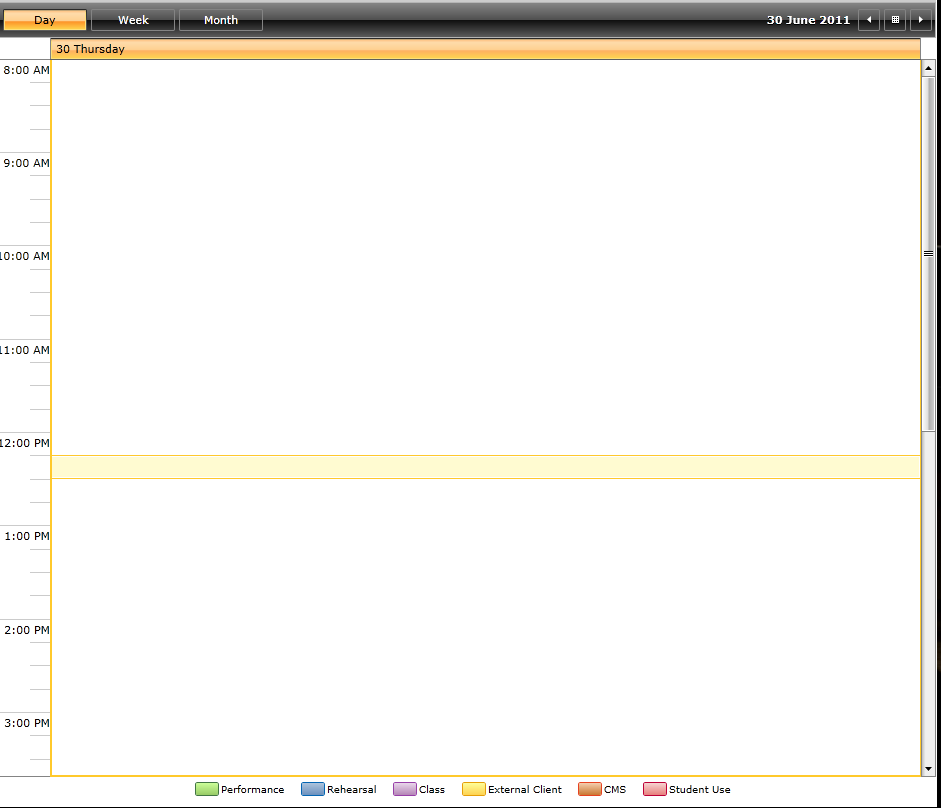This screenshot has width=941, height=808.
Task: Click the vertical scrollbar thumb
Action: click(x=928, y=254)
